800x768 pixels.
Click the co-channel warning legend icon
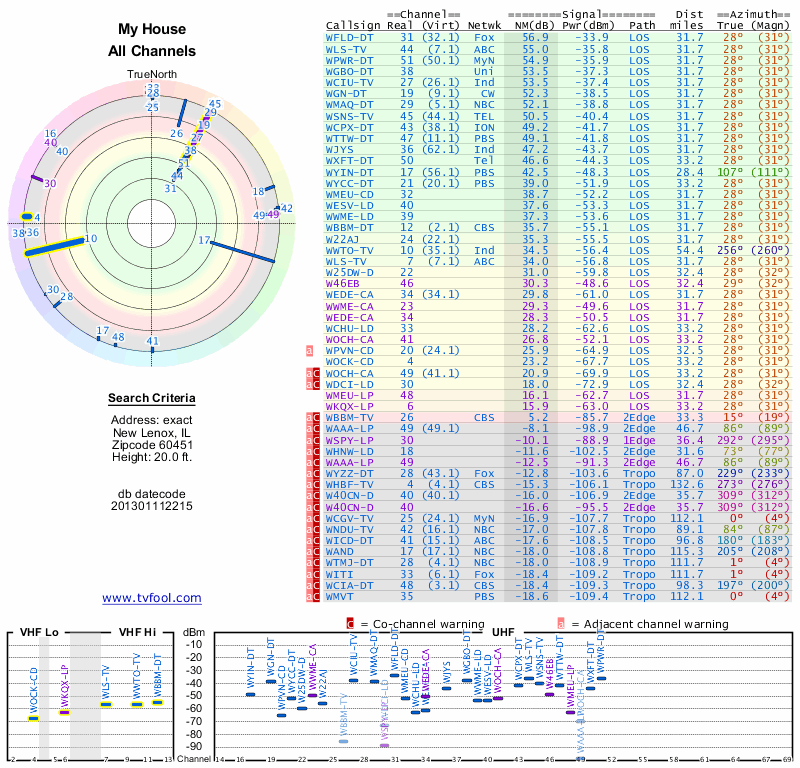coord(350,624)
